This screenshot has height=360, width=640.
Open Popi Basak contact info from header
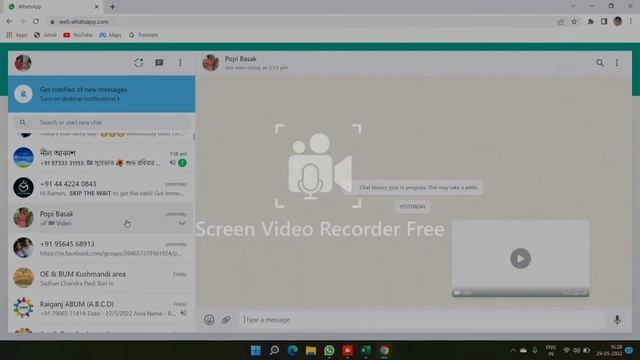click(241, 59)
